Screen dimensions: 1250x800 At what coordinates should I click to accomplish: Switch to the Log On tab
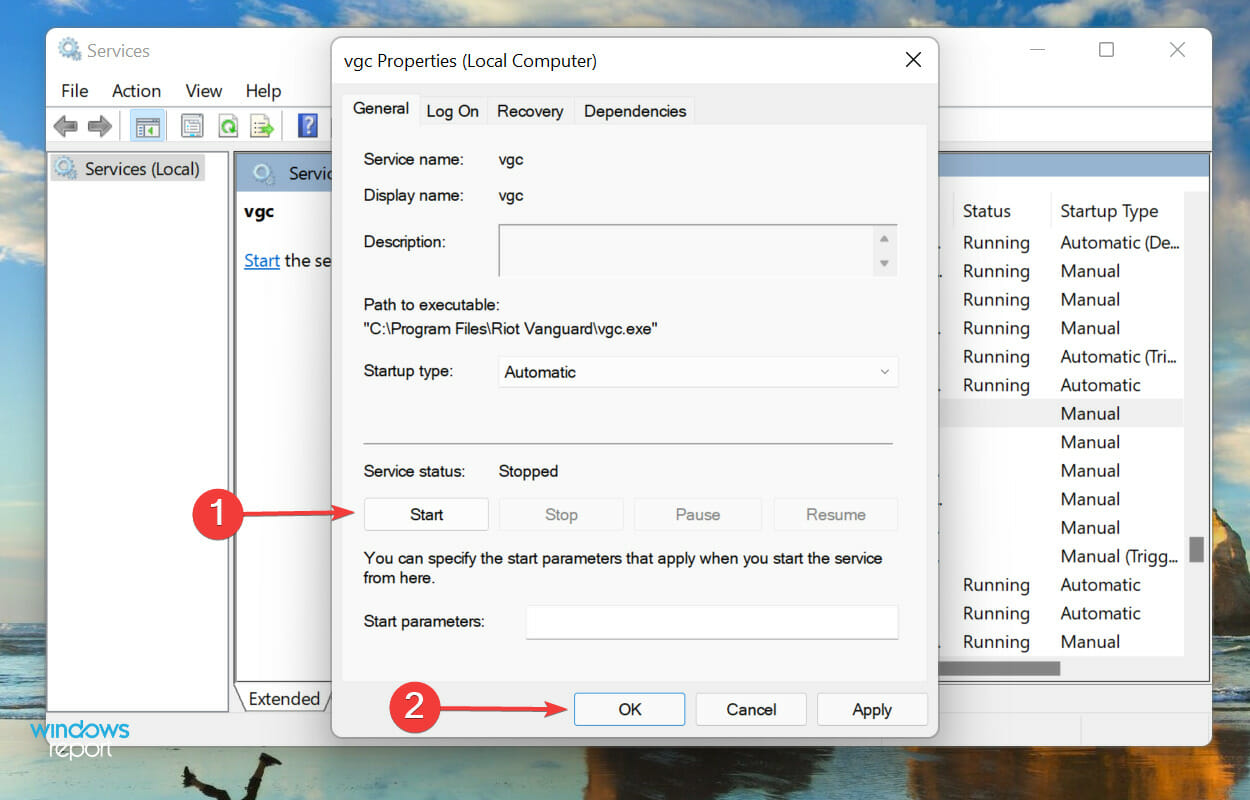(452, 111)
